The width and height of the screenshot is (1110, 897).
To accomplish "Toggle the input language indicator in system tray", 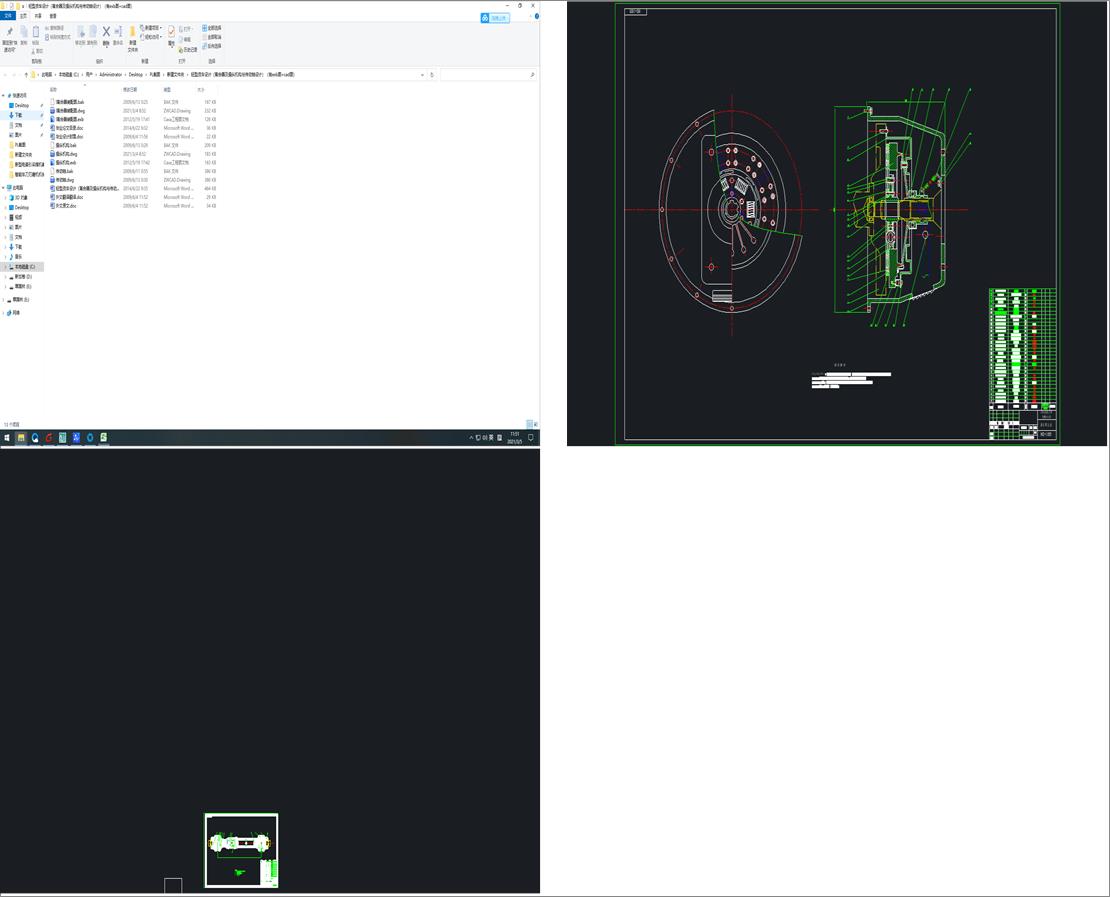I will point(490,437).
